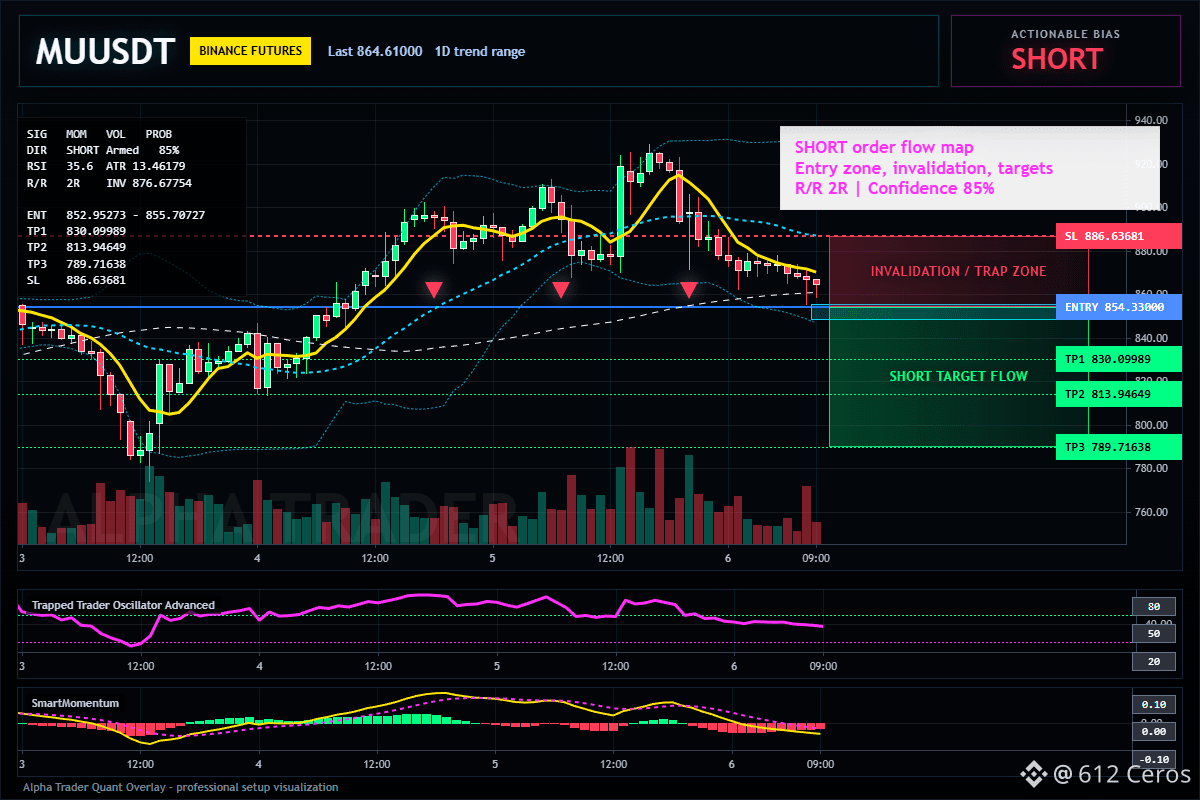
Task: Click the 'RSI 35.6 ATR 13.46179' stats row
Action: click(106, 165)
